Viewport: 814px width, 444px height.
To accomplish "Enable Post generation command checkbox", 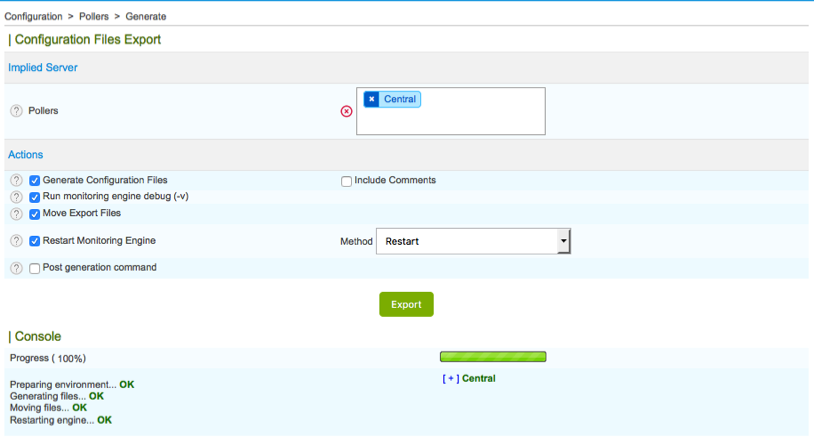I will click(x=35, y=268).
